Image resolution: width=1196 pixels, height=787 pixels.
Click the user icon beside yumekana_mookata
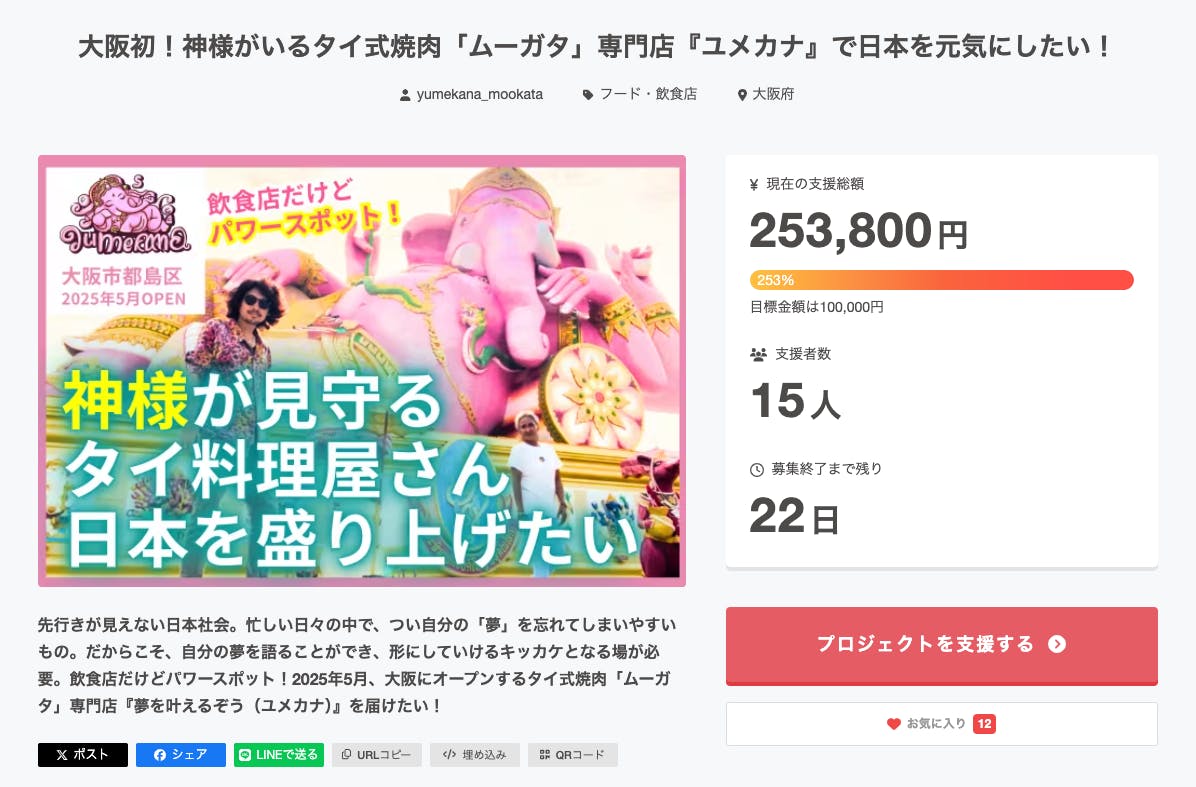tap(405, 95)
